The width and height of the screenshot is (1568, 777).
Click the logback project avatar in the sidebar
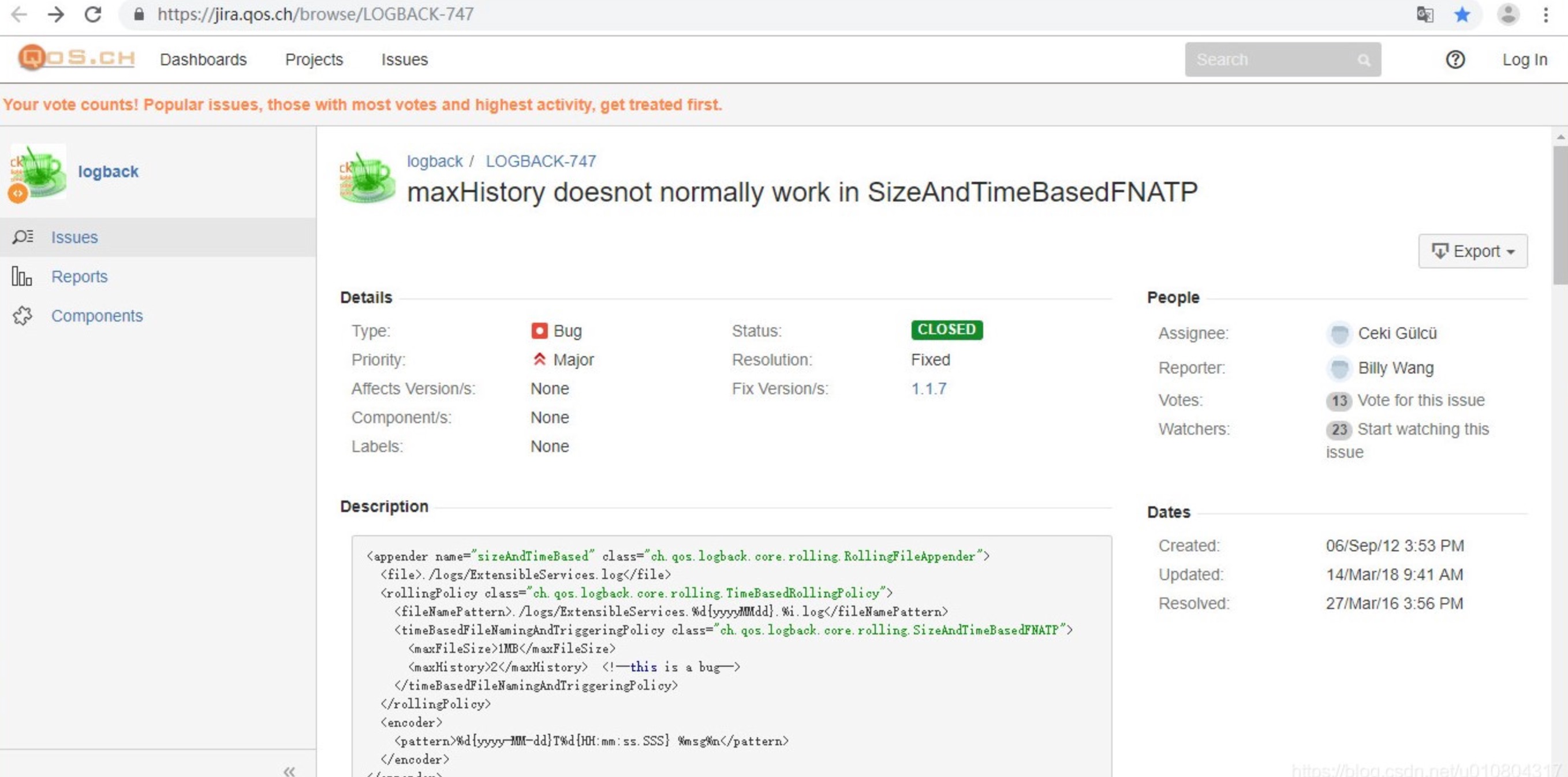pos(37,172)
